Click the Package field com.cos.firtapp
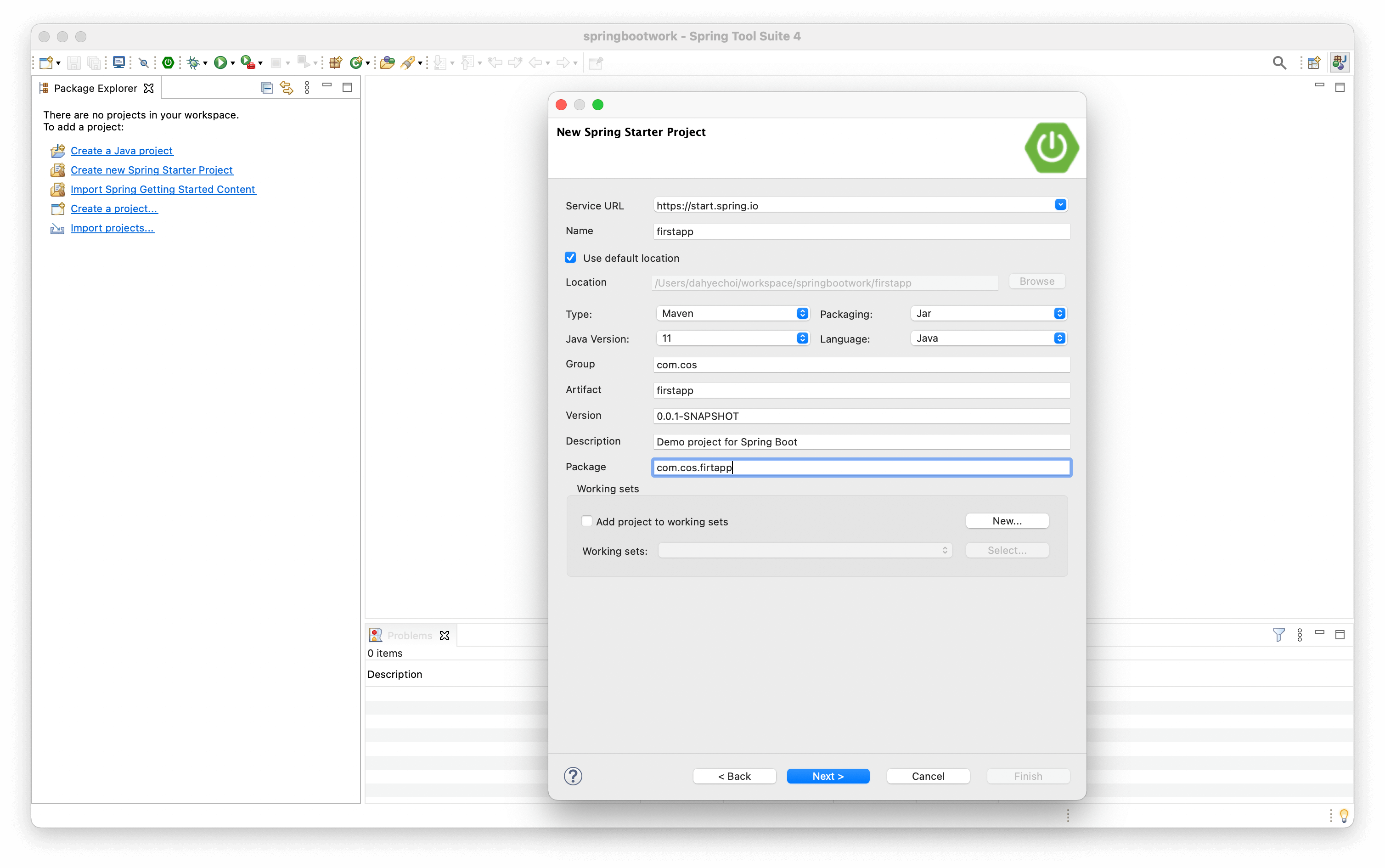Screen dimensions: 1385x868 click(861, 468)
